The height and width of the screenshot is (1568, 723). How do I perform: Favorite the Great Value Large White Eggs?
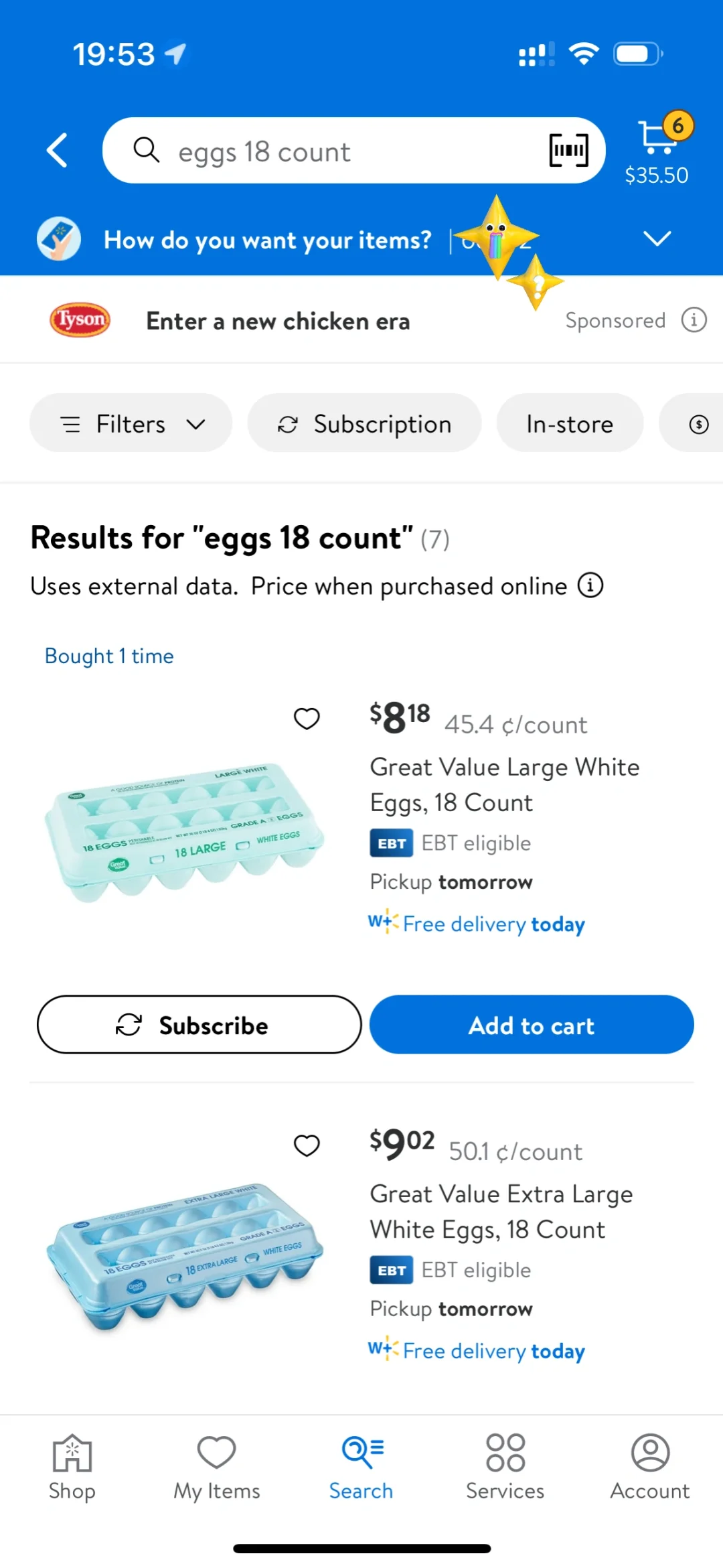click(307, 719)
